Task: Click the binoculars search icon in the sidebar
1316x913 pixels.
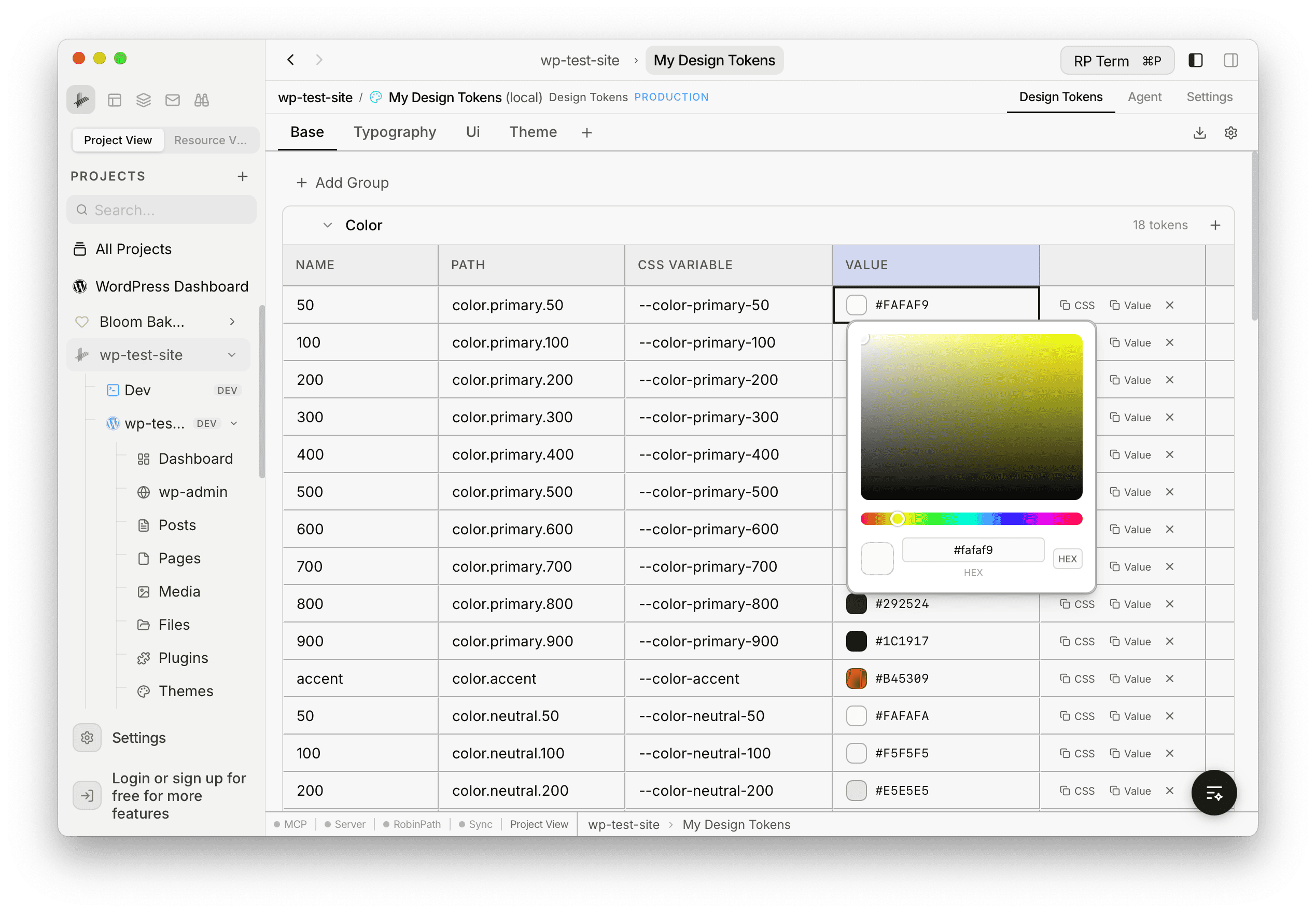Action: [x=202, y=100]
